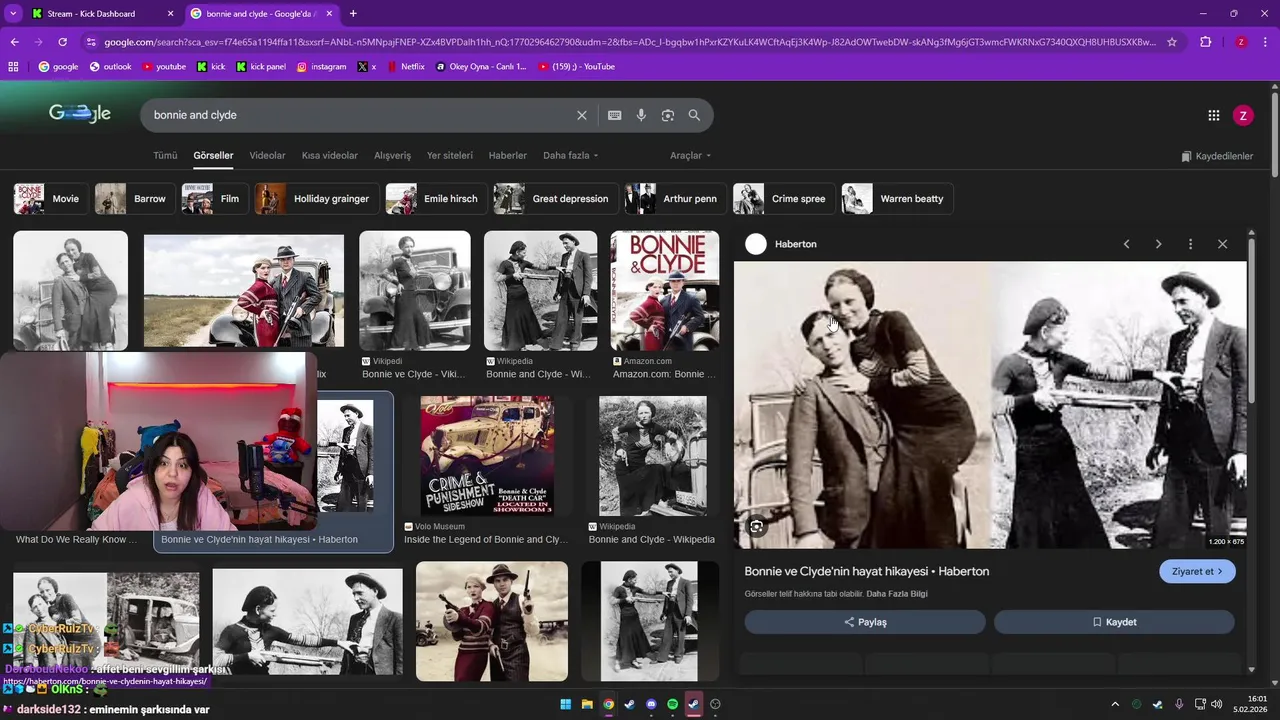1280x720 pixels.
Task: Open the tab search dropdown arrow
Action: (x=12, y=14)
